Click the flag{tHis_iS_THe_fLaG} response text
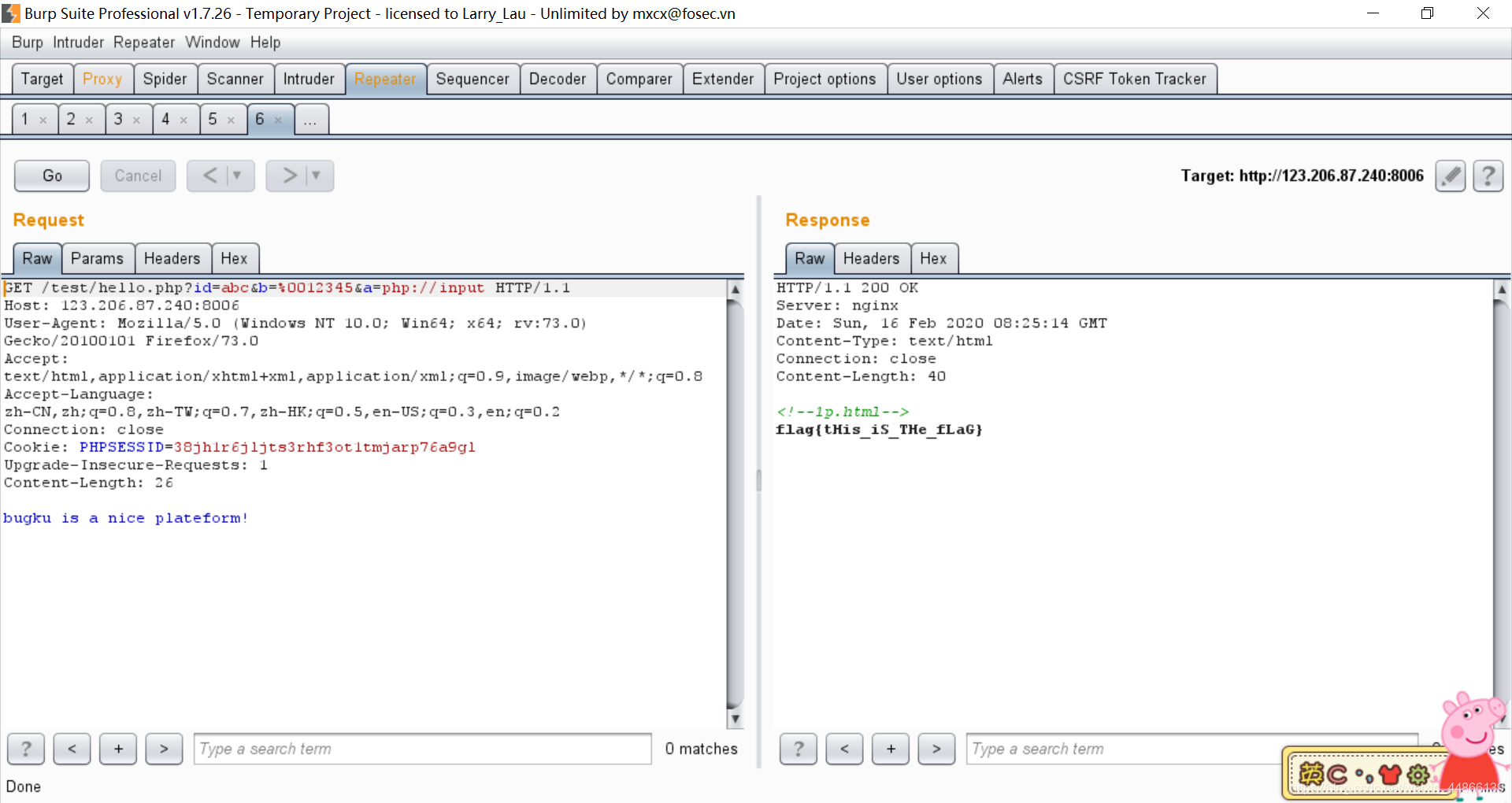1512x803 pixels. pos(879,430)
